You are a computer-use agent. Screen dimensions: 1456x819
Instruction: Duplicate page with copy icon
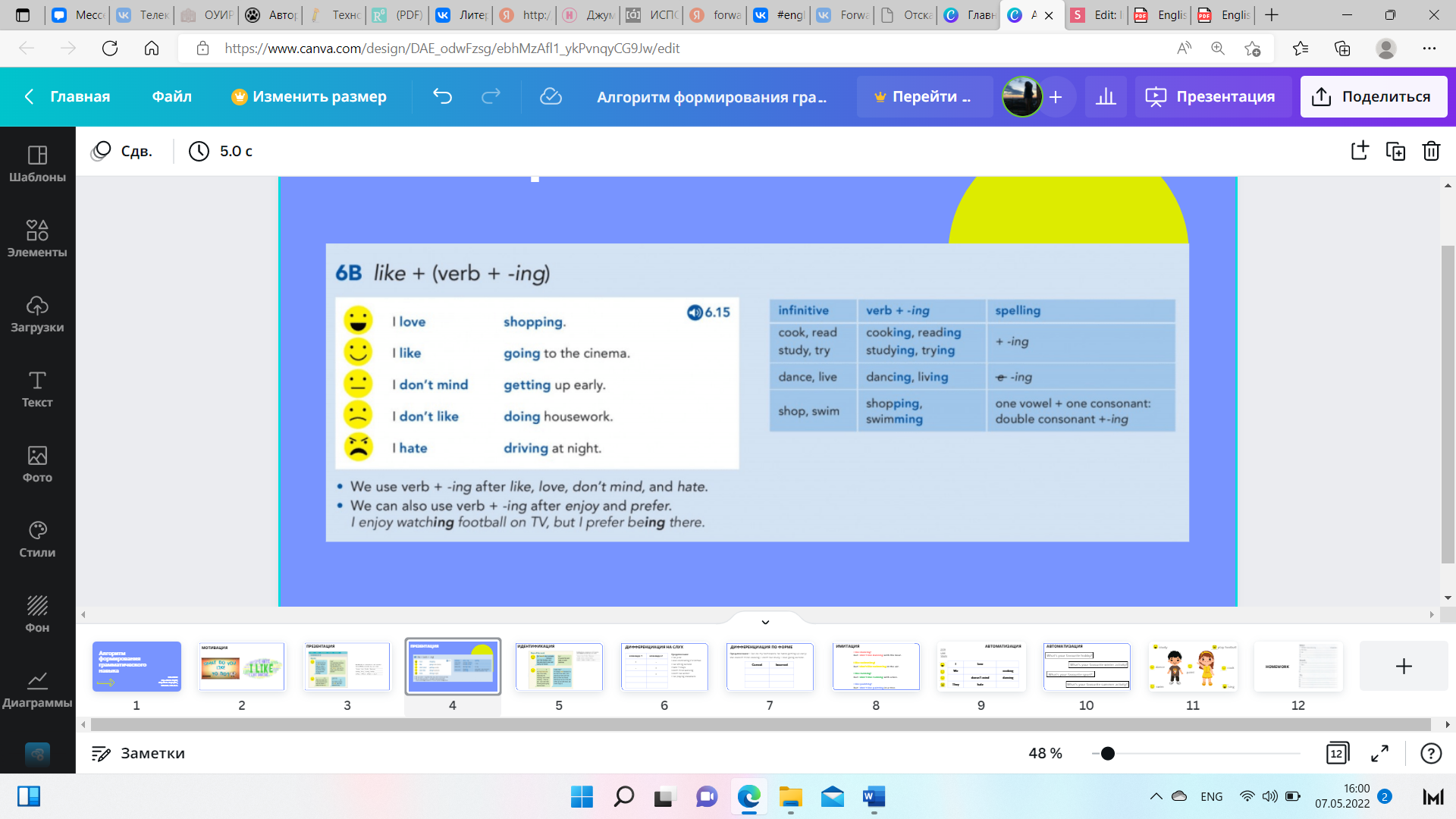pyautogui.click(x=1395, y=151)
